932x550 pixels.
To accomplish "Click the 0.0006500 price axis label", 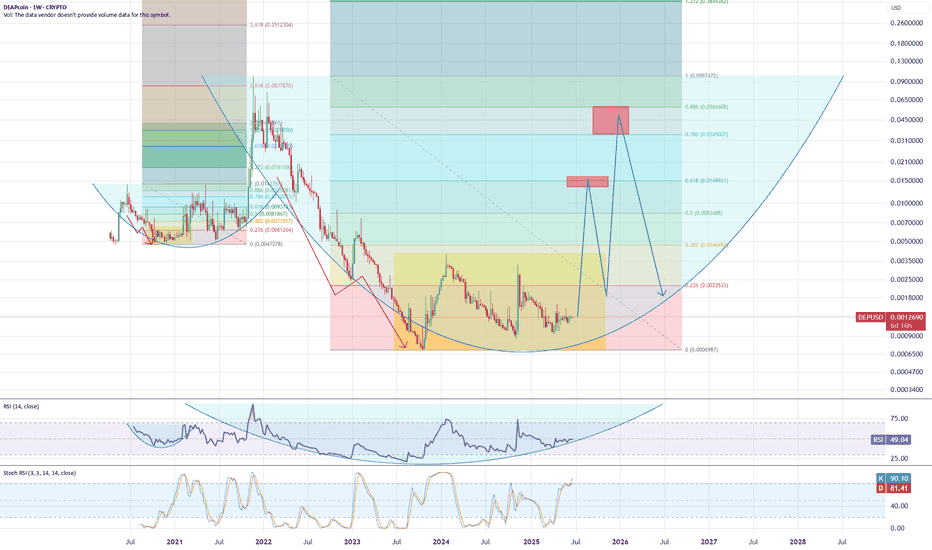I will (906, 354).
